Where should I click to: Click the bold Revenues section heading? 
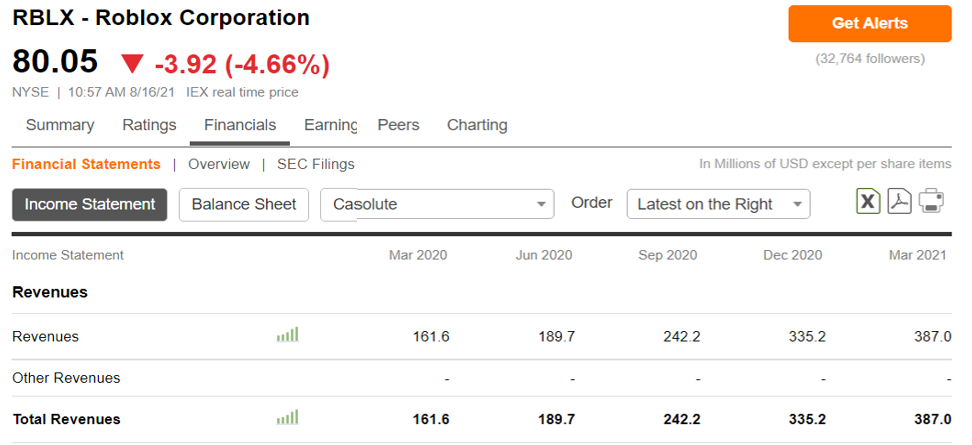[x=50, y=292]
